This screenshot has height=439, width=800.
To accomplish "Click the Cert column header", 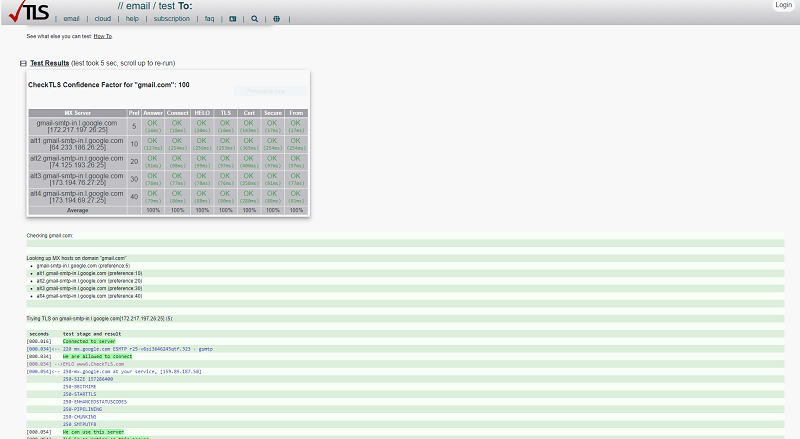I will coord(247,112).
